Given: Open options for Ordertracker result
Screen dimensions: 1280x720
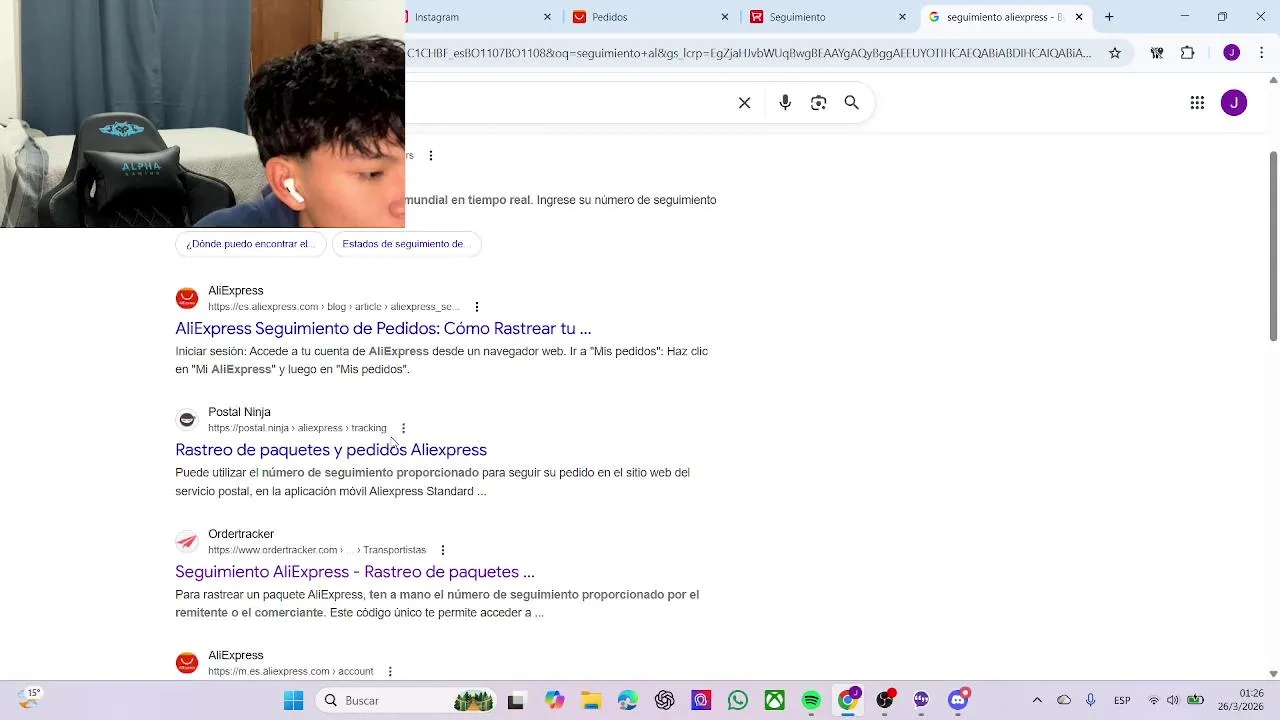Looking at the screenshot, I should (x=443, y=550).
